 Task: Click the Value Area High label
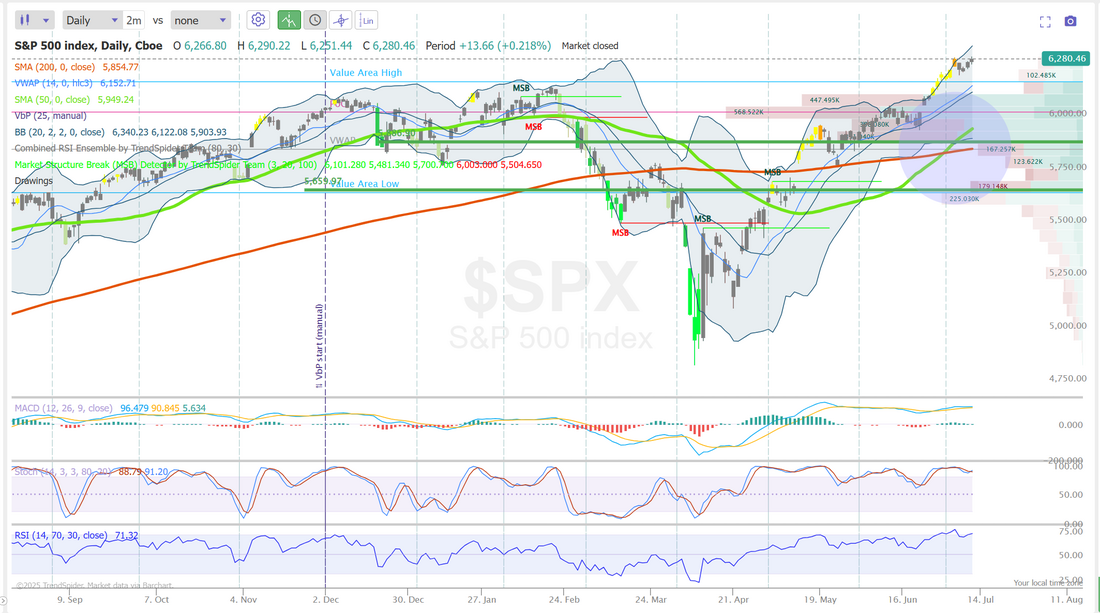(x=366, y=73)
